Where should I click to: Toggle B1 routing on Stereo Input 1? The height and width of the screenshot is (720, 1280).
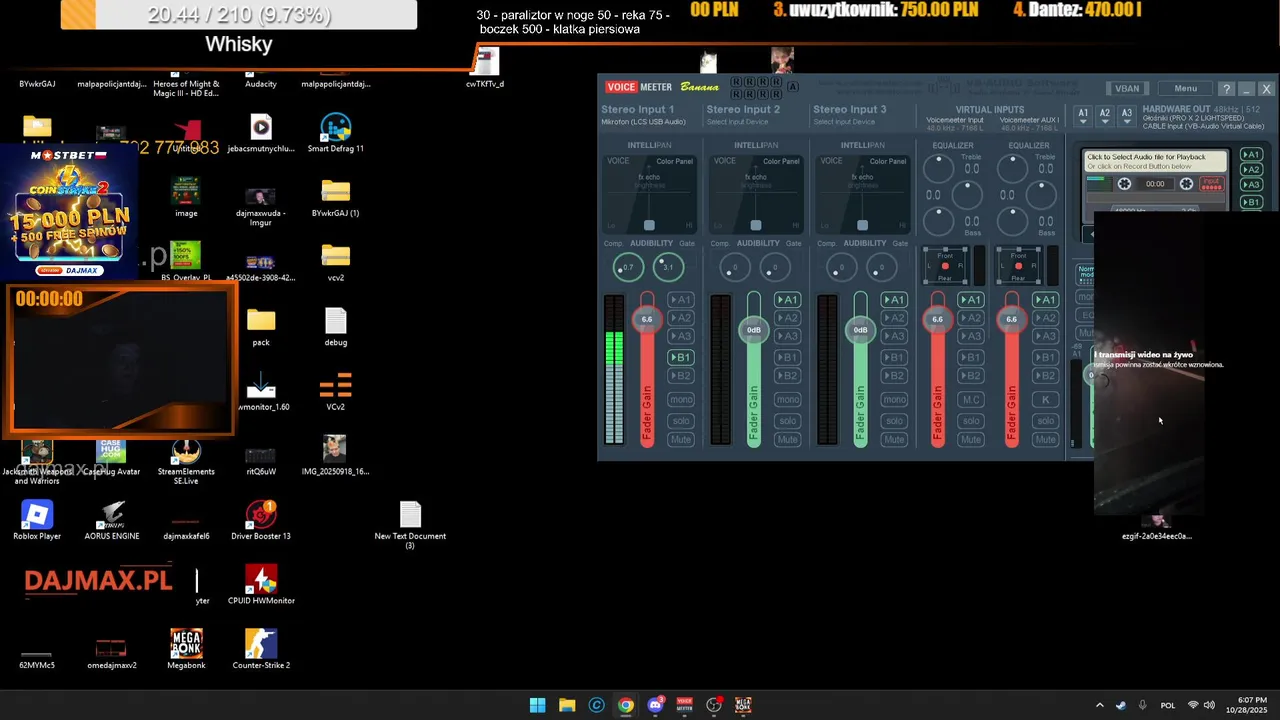pos(681,357)
